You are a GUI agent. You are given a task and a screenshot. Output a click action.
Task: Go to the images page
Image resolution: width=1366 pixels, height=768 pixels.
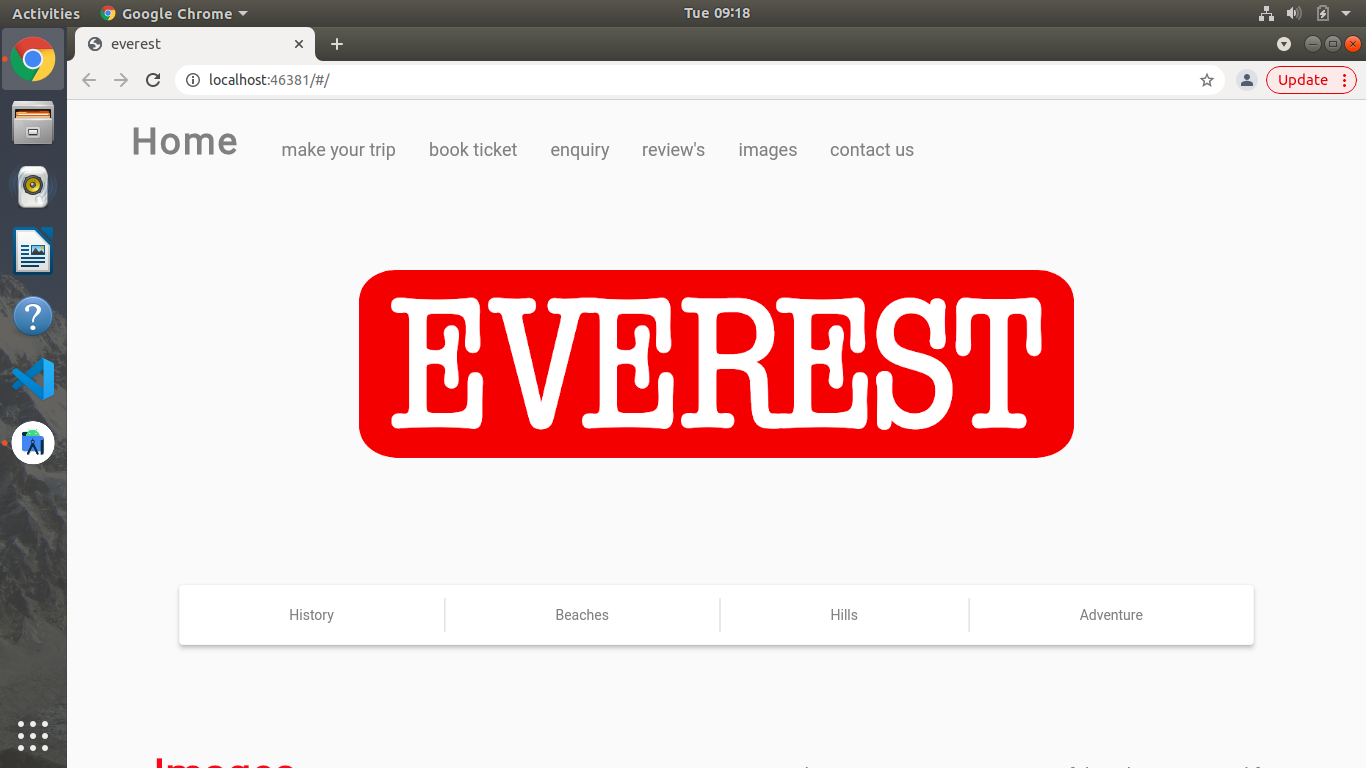tap(768, 150)
